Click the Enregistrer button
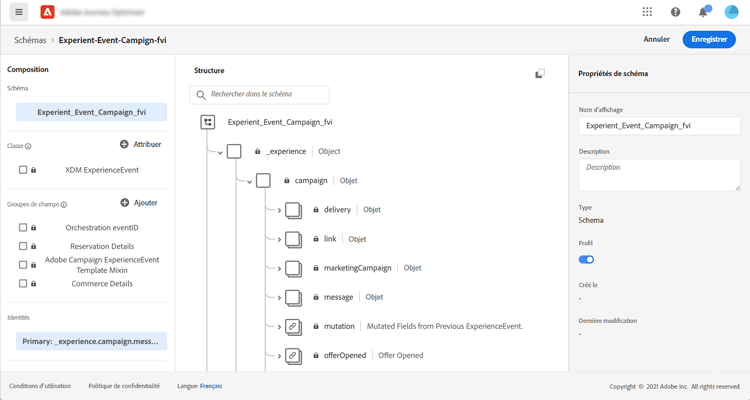Viewport: 750px width, 400px height. (709, 39)
